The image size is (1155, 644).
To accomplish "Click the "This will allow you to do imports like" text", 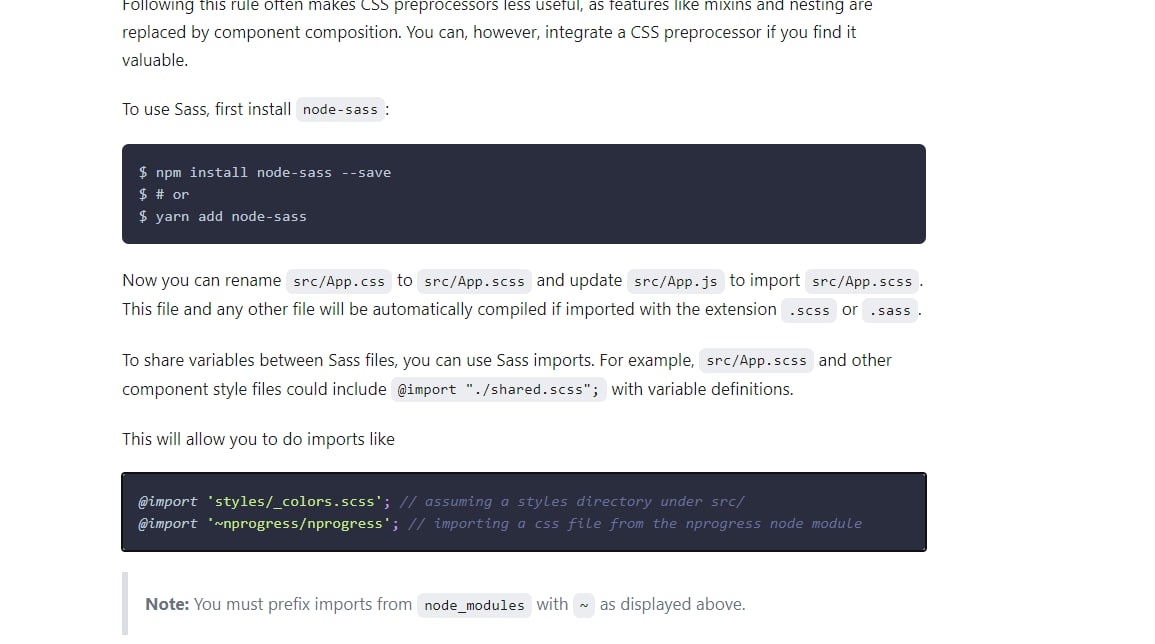I will pyautogui.click(x=258, y=439).
